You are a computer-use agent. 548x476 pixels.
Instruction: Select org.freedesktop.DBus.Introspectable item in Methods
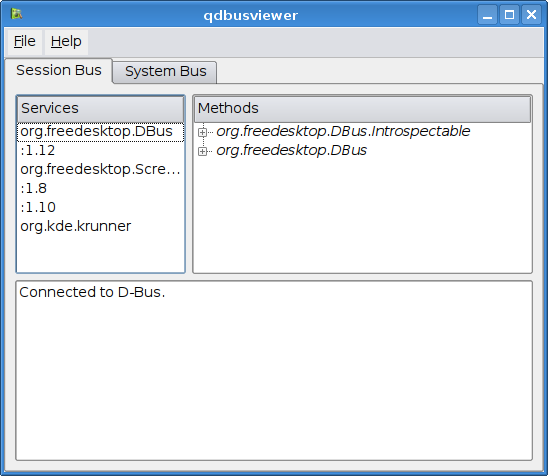[x=343, y=131]
